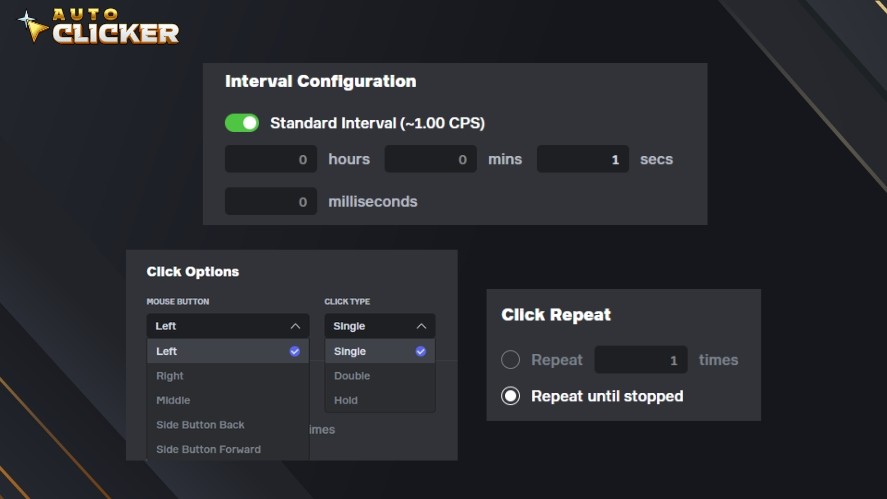Screen dimensions: 887x499
Task: Click the Repeat until stopped label text
Action: [x=607, y=396]
